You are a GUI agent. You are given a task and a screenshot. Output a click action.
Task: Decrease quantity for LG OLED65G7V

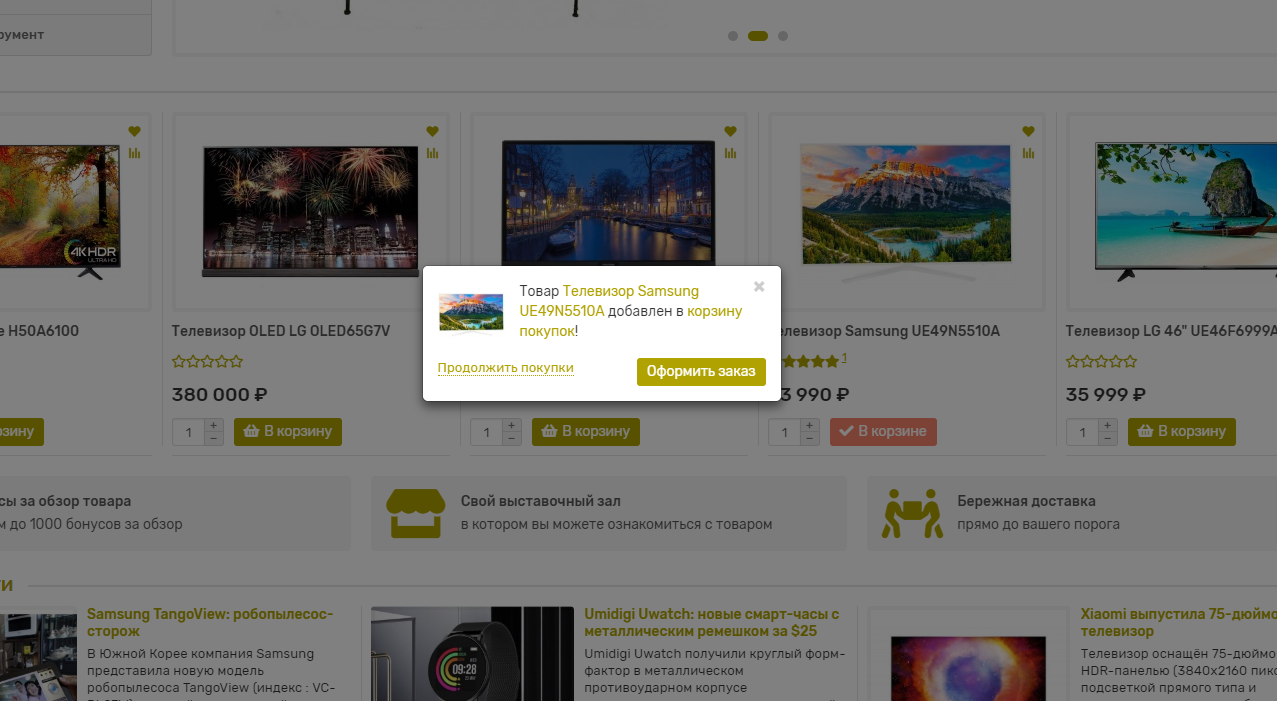coord(214,438)
